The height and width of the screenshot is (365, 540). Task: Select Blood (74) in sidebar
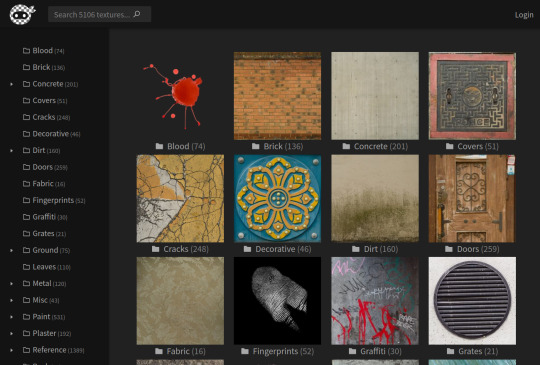43,51
